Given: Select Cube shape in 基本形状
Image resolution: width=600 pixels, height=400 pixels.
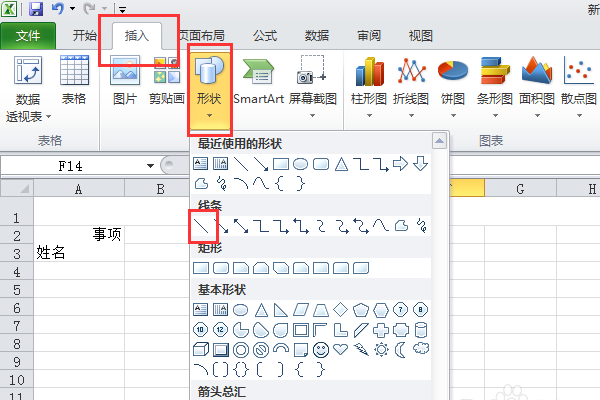Looking at the screenshot, I should pyautogui.click(x=201, y=349).
